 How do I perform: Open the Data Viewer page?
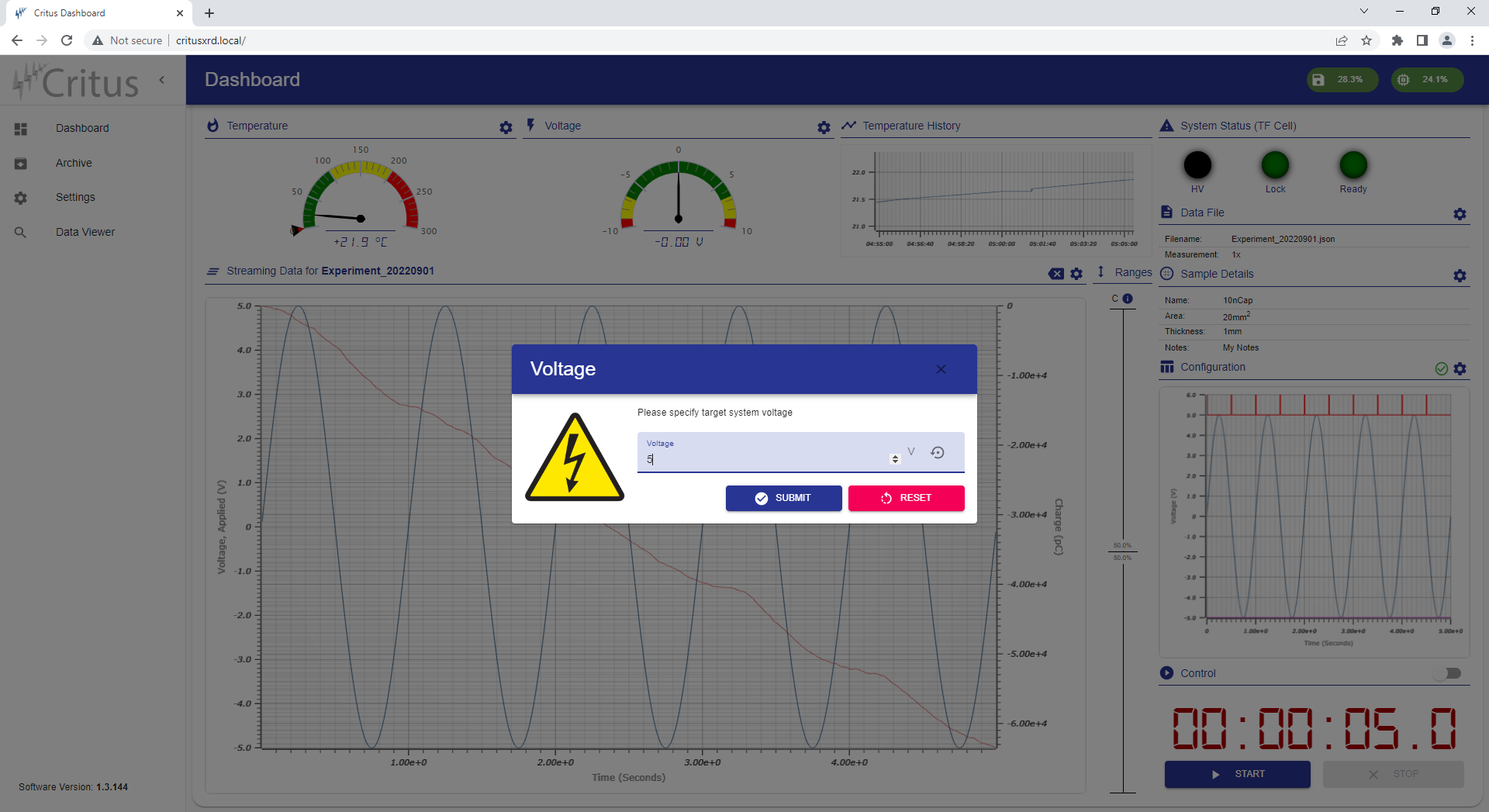(x=85, y=232)
